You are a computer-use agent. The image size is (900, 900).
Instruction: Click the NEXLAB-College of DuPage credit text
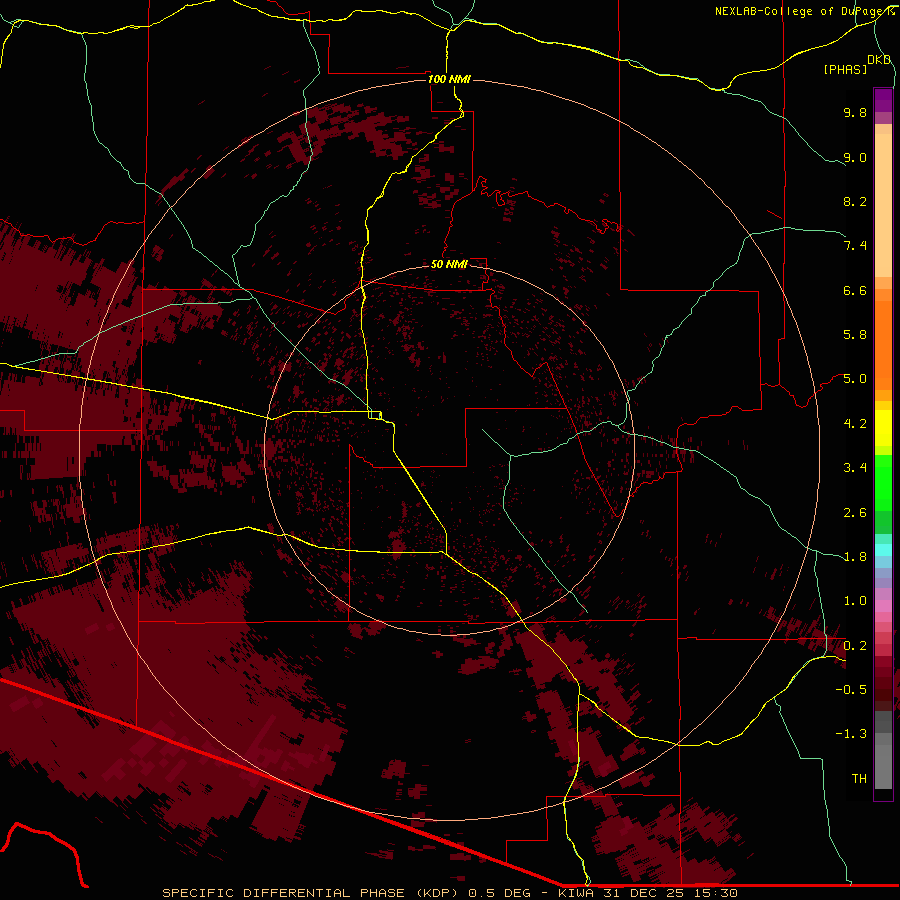click(x=804, y=11)
